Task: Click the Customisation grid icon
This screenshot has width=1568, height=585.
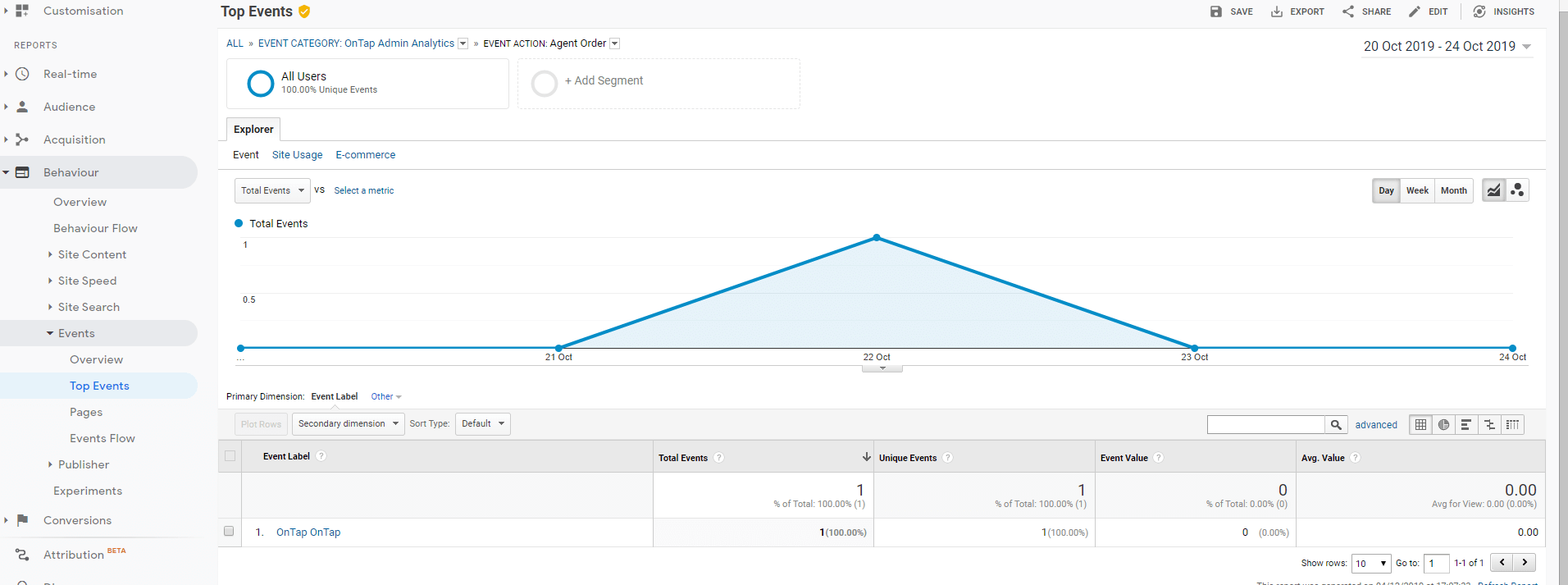Action: click(x=22, y=11)
